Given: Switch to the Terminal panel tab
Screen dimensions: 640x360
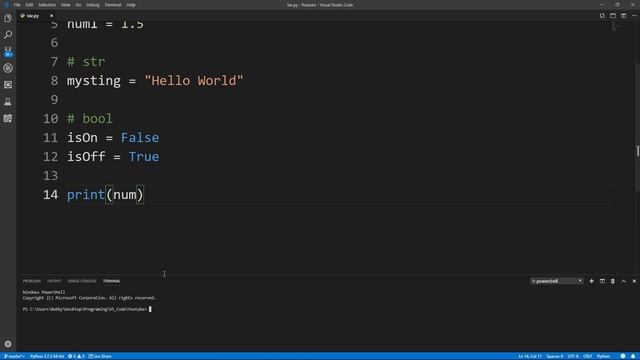Looking at the screenshot, I should point(111,281).
